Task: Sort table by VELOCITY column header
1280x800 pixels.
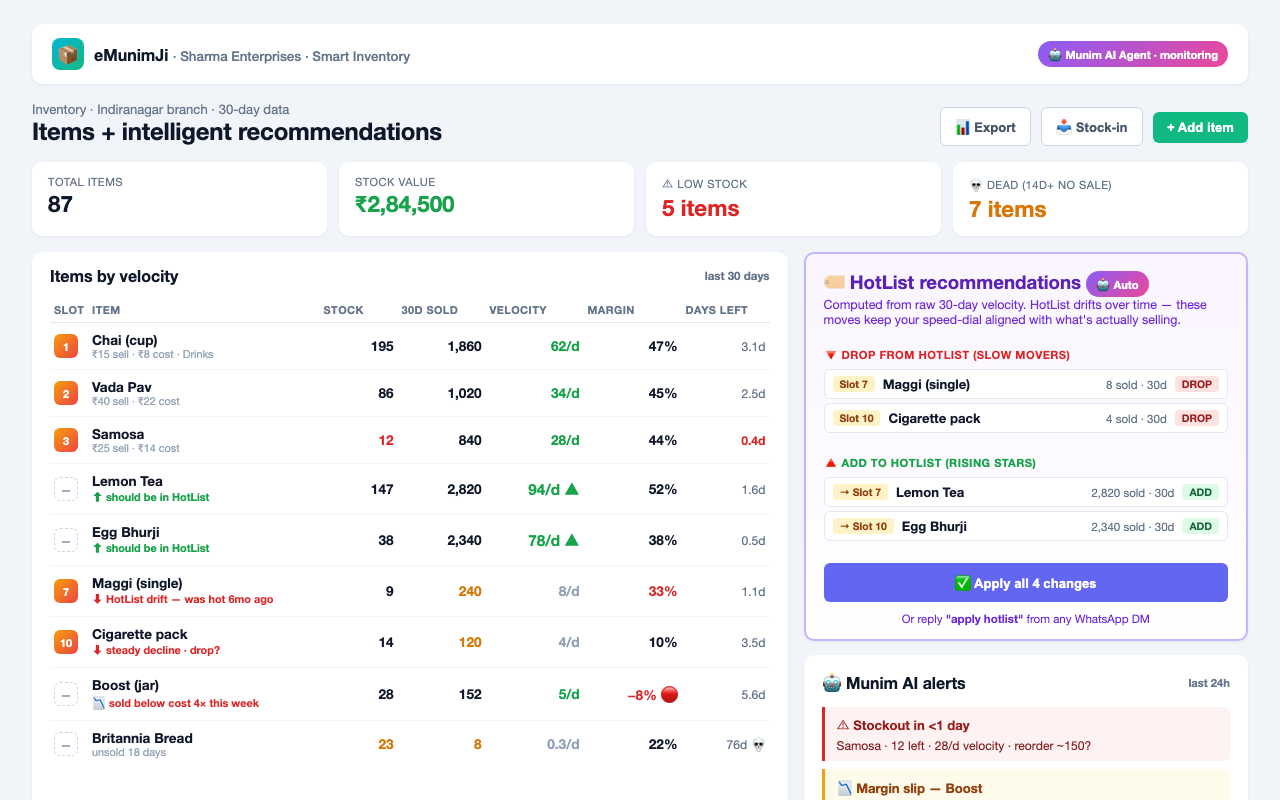Action: click(x=518, y=310)
